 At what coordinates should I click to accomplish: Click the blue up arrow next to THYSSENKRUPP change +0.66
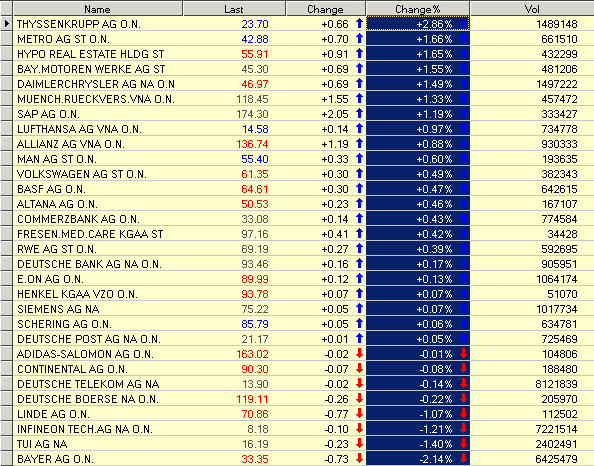[359, 23]
